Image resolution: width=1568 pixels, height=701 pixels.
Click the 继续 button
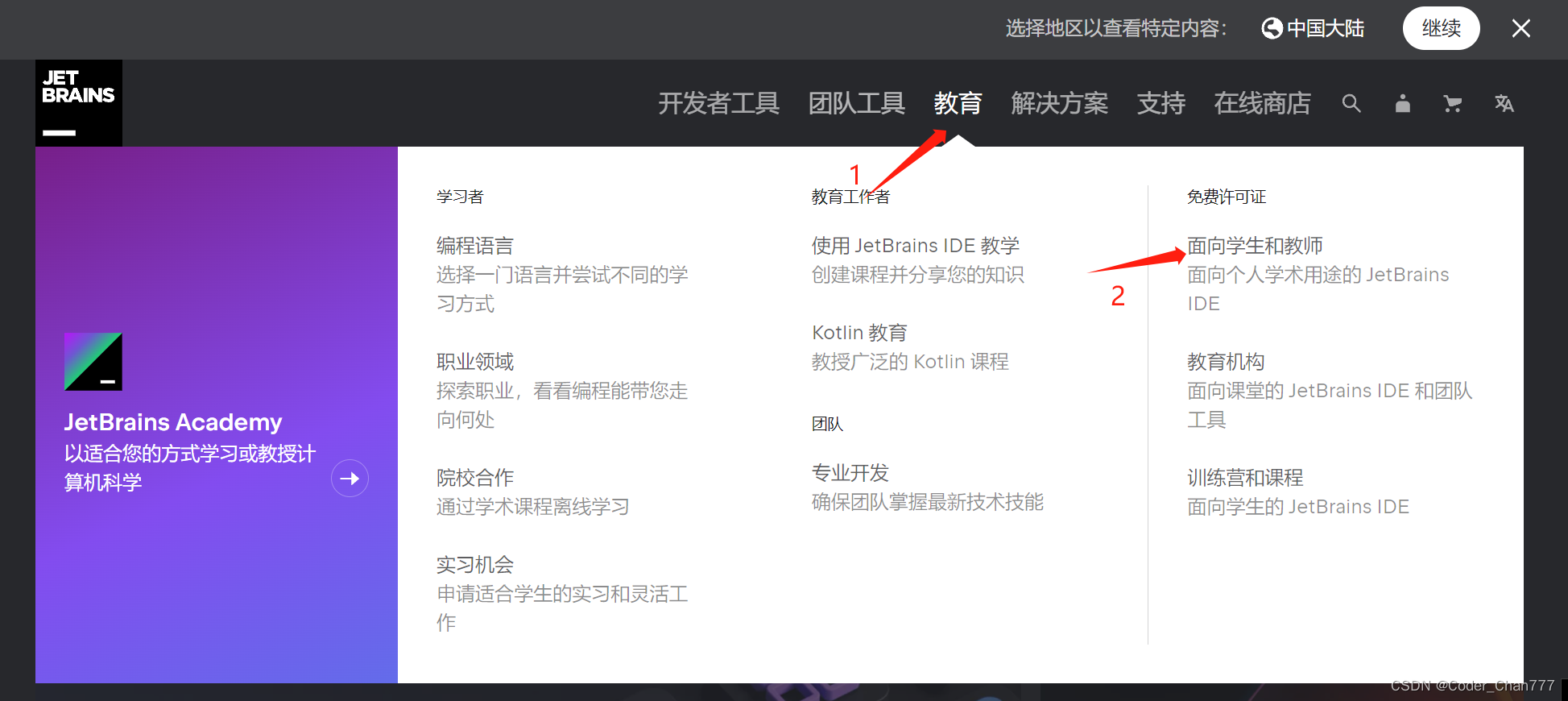(x=1441, y=28)
